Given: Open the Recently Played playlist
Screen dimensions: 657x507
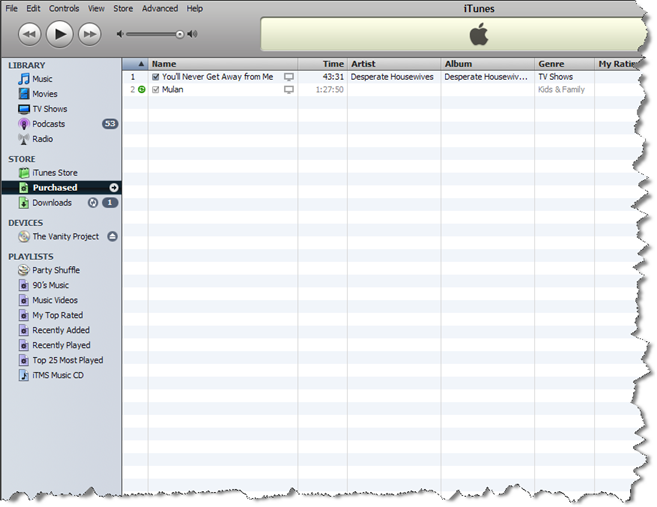Looking at the screenshot, I should (x=61, y=345).
